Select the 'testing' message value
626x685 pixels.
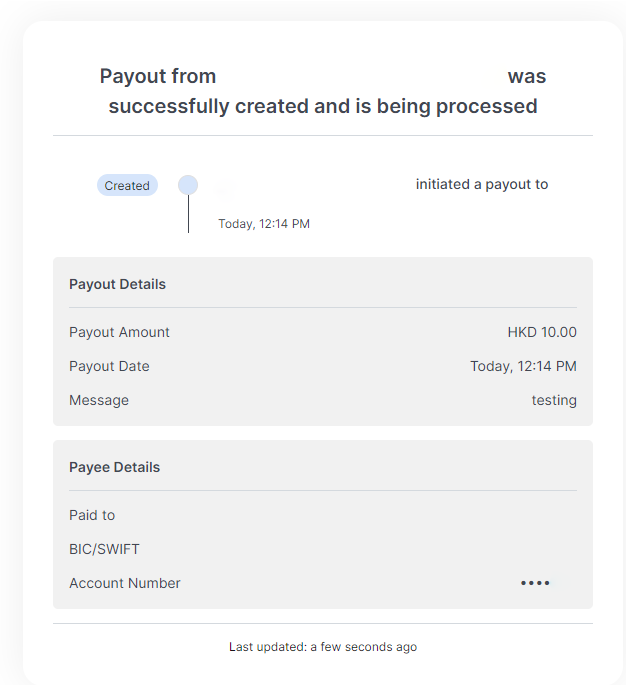click(x=554, y=400)
